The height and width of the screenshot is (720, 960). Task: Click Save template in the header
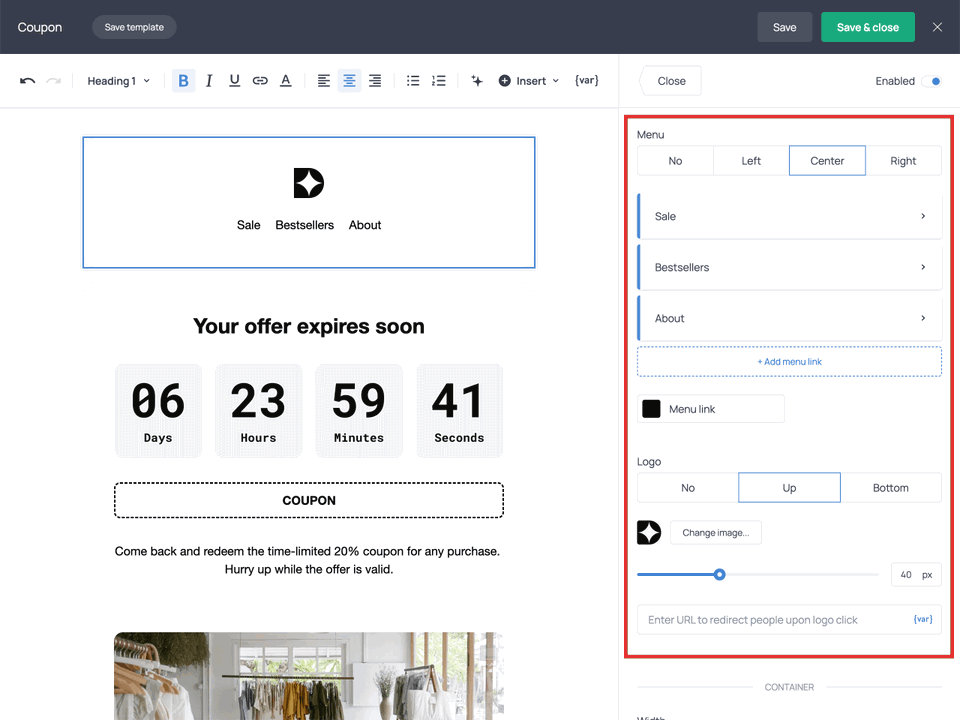coord(134,27)
